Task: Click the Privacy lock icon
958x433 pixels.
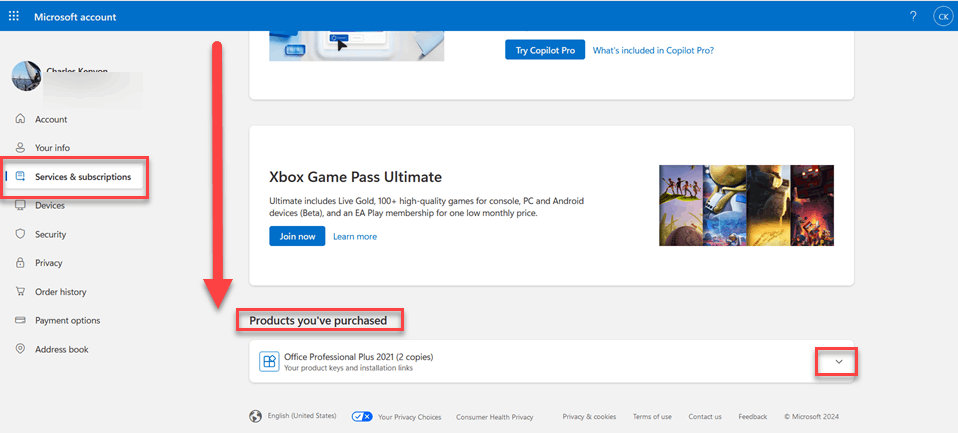Action: point(20,263)
